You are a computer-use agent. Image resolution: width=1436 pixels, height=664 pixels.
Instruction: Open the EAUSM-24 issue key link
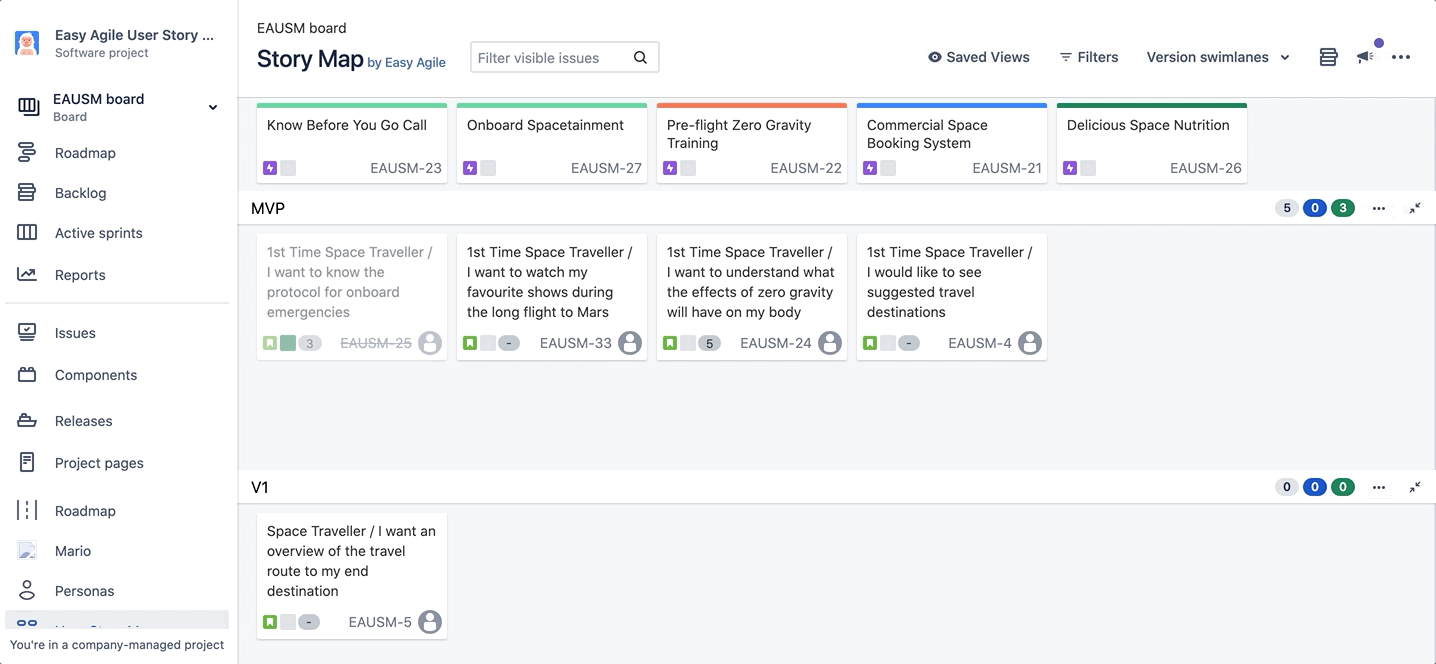(775, 343)
